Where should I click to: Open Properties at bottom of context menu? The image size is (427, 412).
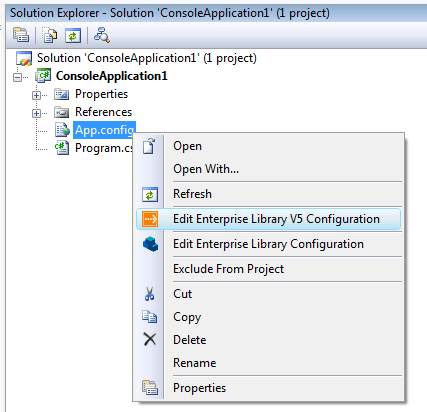(x=199, y=388)
